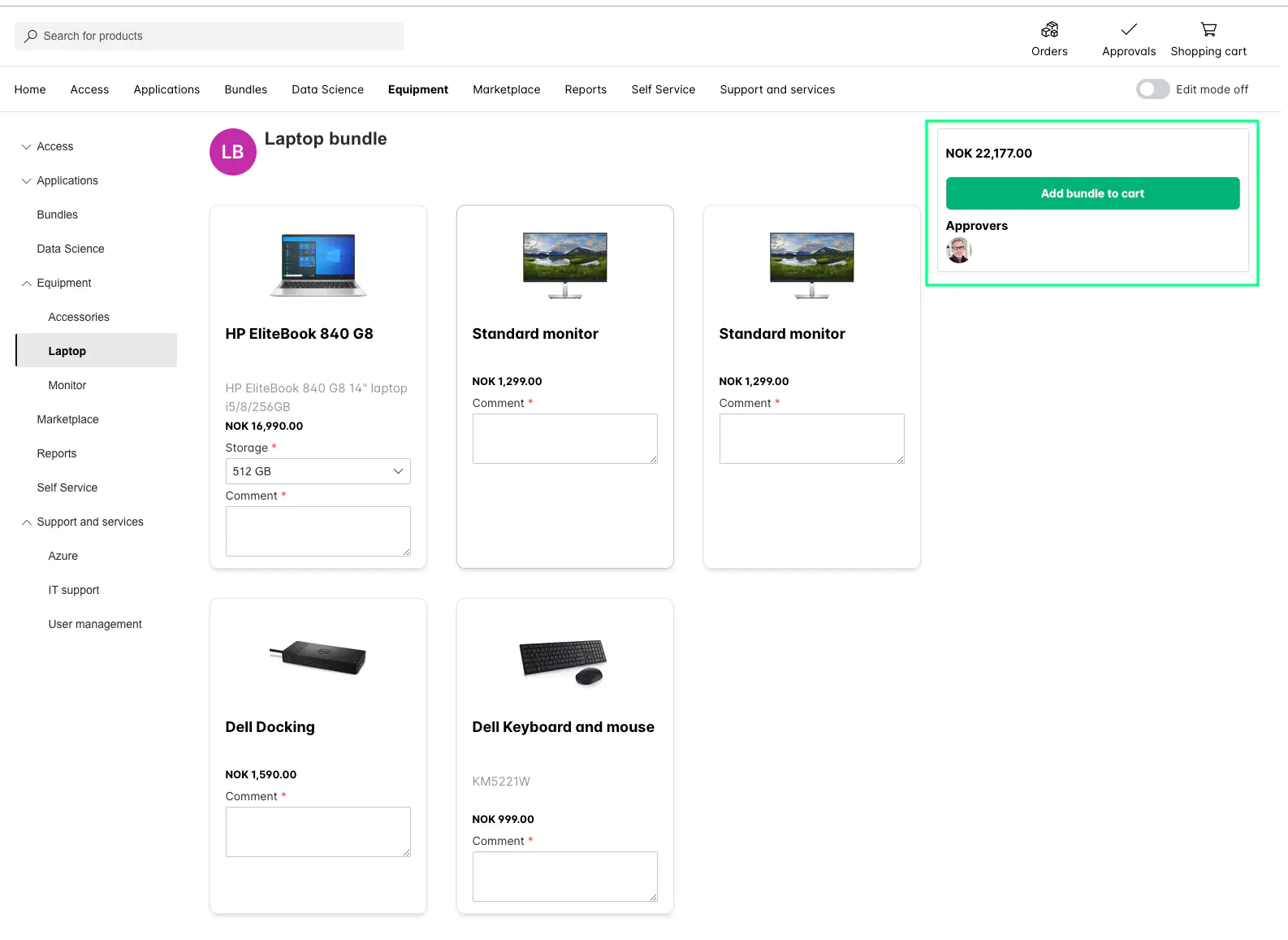Open the Shopping cart icon
Viewport: 1288px width, 940px height.
tap(1208, 30)
